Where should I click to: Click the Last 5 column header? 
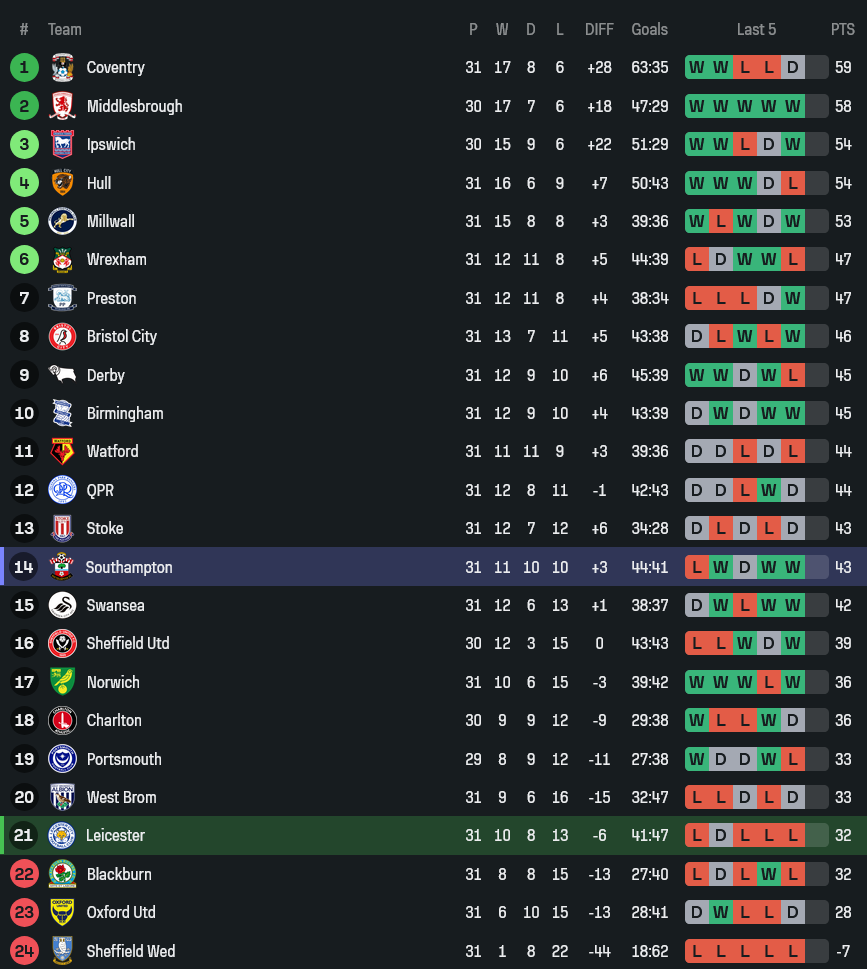pos(756,30)
